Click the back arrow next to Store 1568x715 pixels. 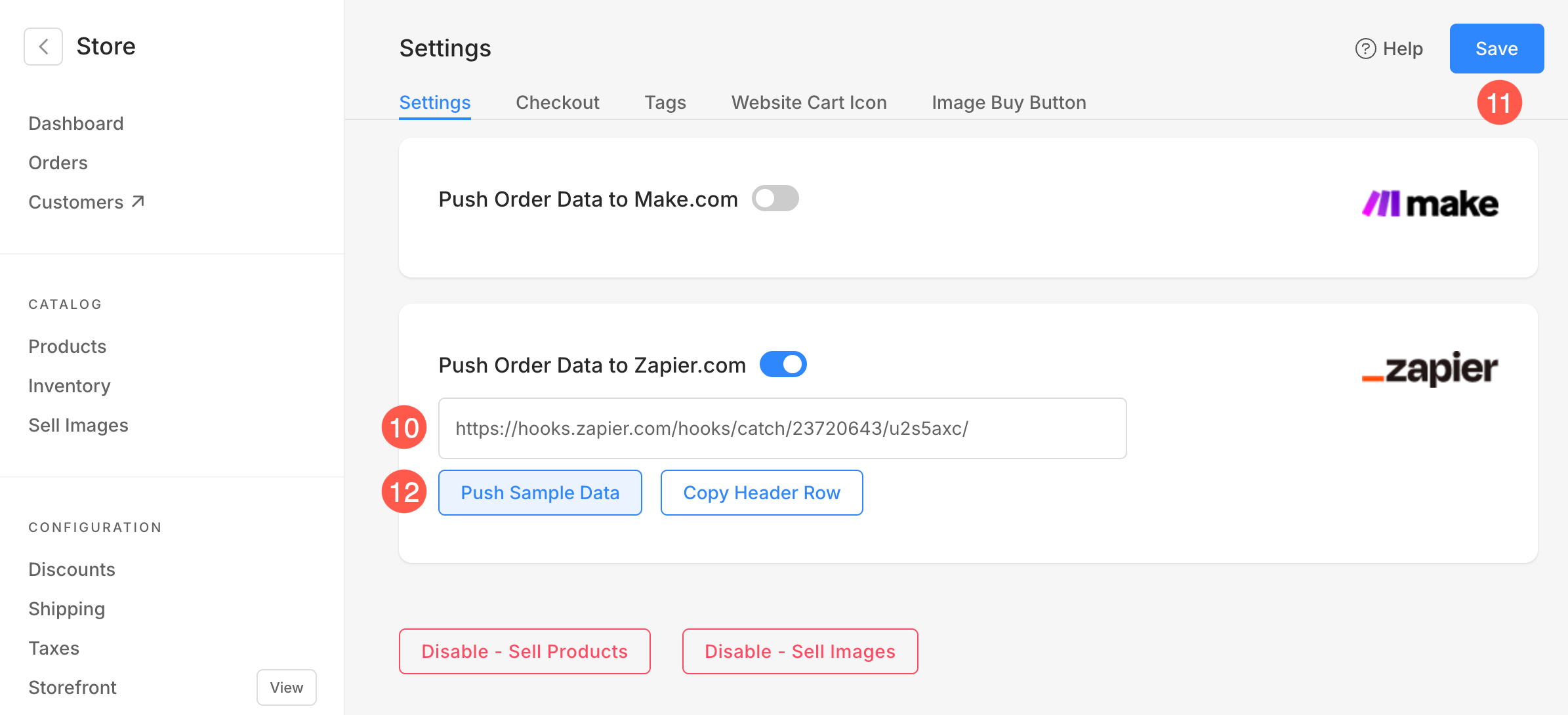pyautogui.click(x=43, y=47)
